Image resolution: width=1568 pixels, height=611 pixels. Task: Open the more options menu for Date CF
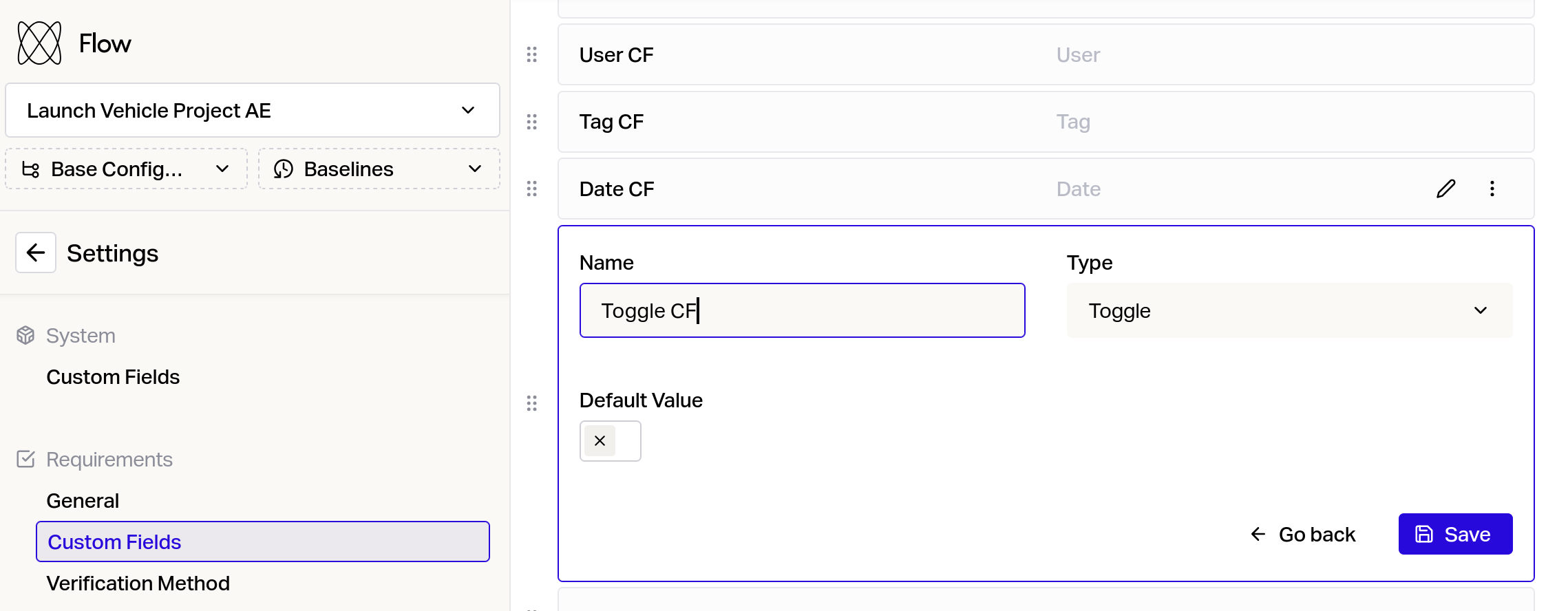[x=1492, y=189]
